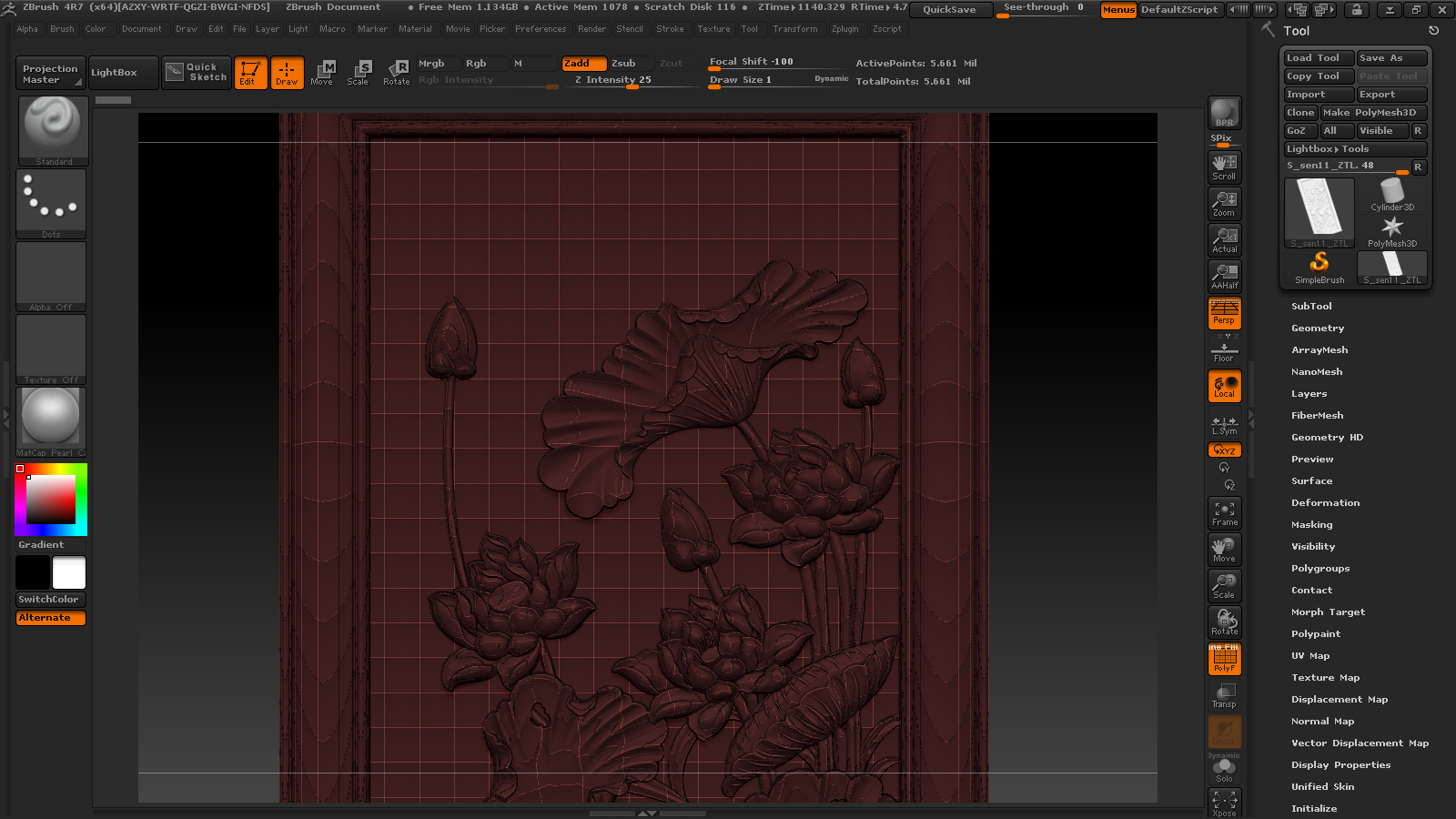Toggle Perspective mode off
1456x819 pixels.
click(x=1224, y=313)
